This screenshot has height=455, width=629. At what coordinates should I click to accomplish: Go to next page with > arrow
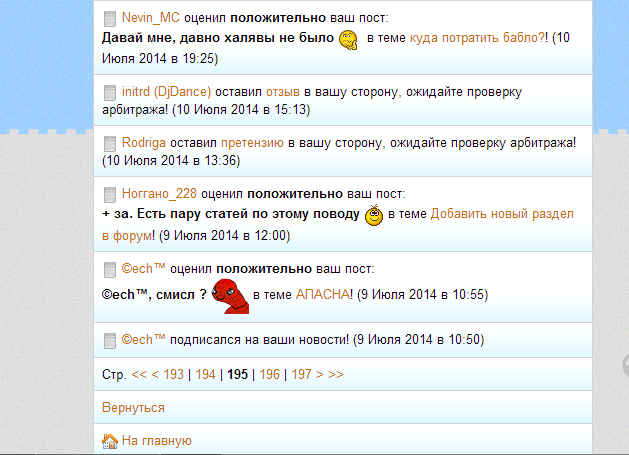(x=320, y=374)
